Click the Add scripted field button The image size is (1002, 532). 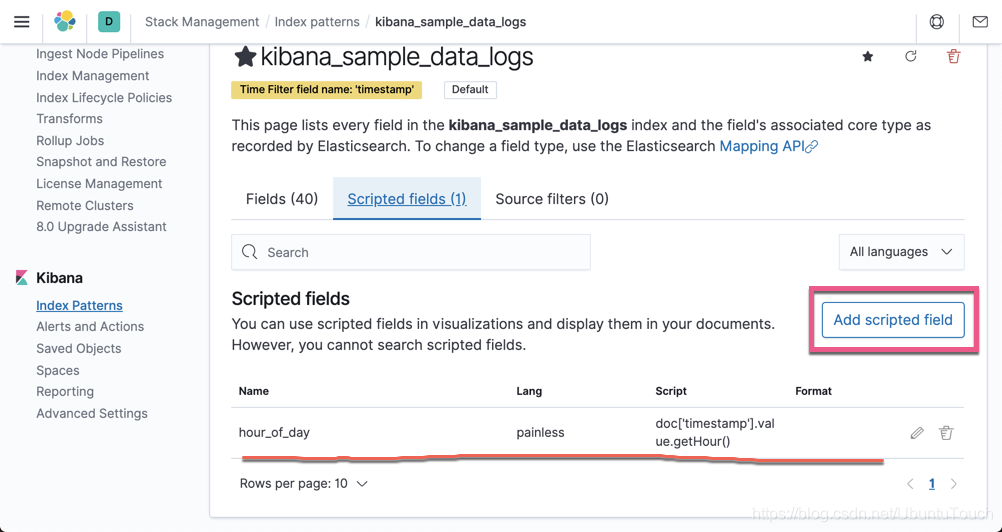(x=893, y=320)
